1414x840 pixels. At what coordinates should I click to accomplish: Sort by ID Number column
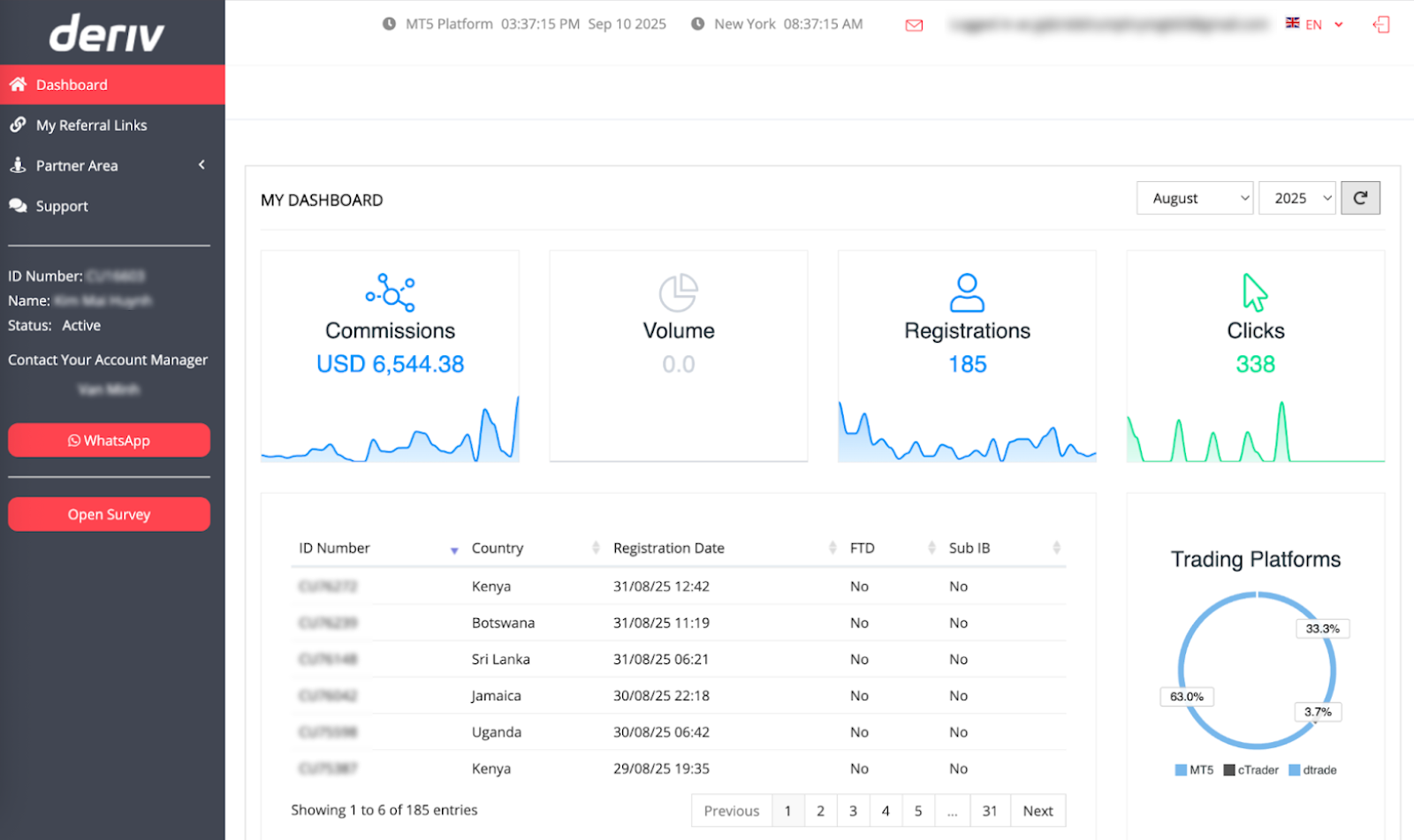point(378,548)
